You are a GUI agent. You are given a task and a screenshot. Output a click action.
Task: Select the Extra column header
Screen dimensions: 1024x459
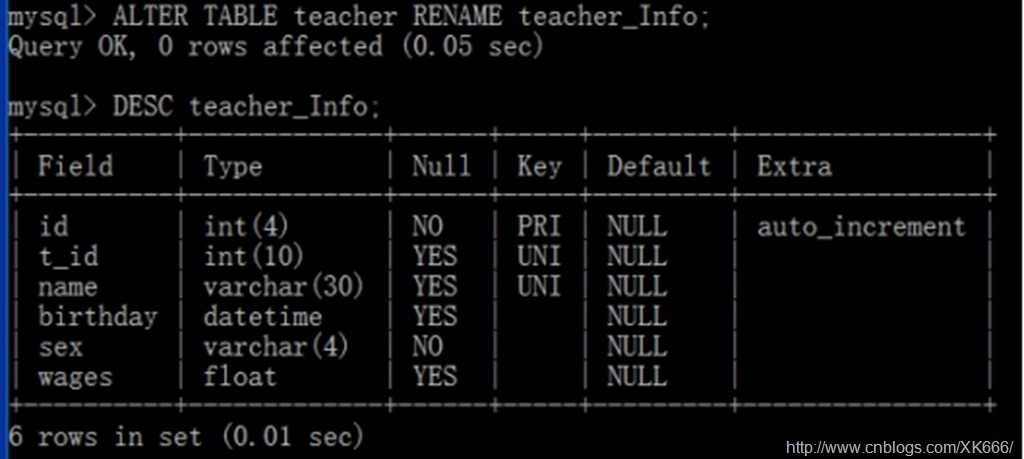point(794,166)
